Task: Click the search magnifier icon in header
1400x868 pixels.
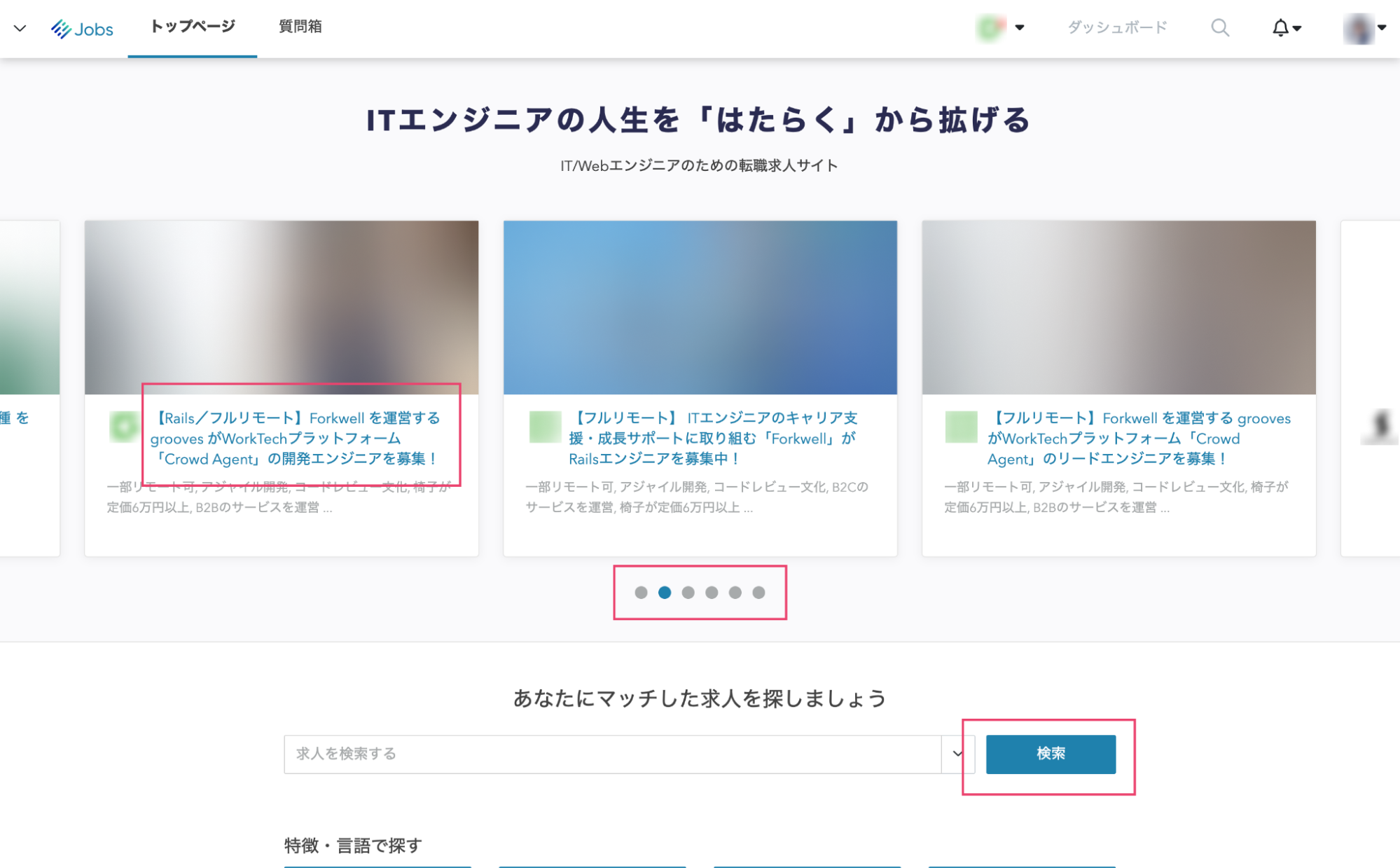Action: click(x=1220, y=28)
